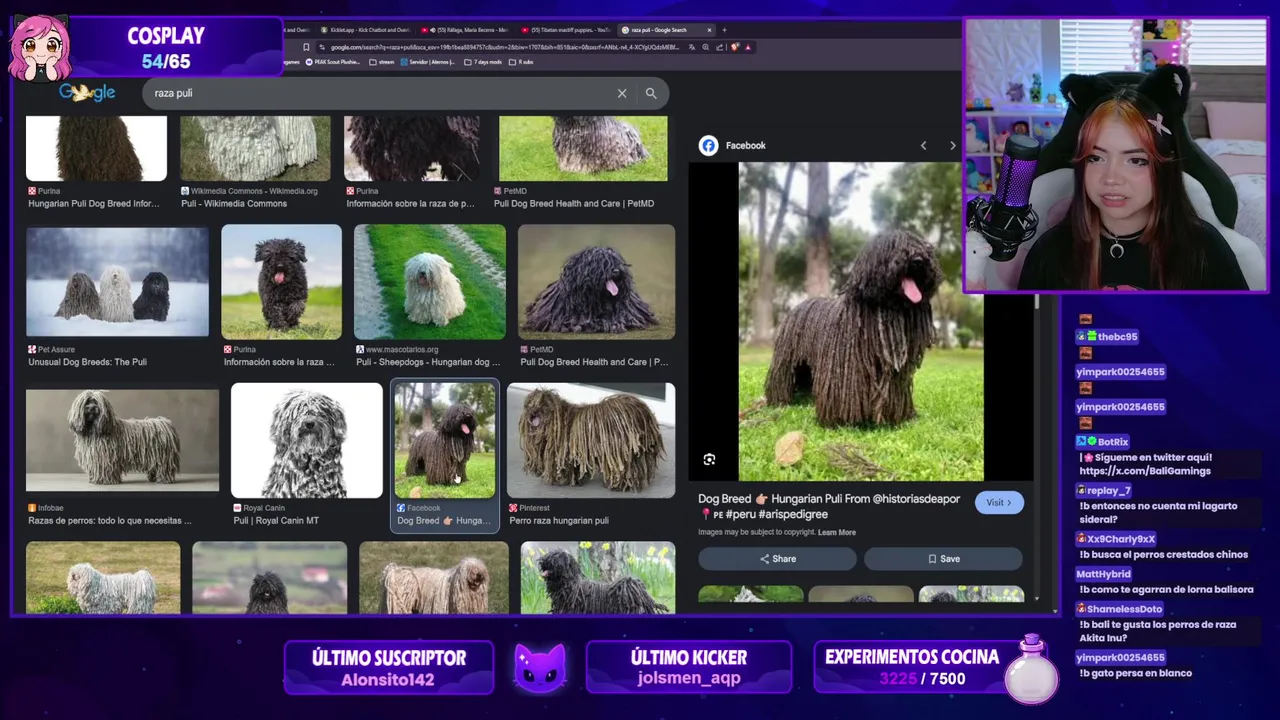Open Infobae 'Razas de perros' image
Image resolution: width=1280 pixels, height=720 pixels.
[x=122, y=440]
